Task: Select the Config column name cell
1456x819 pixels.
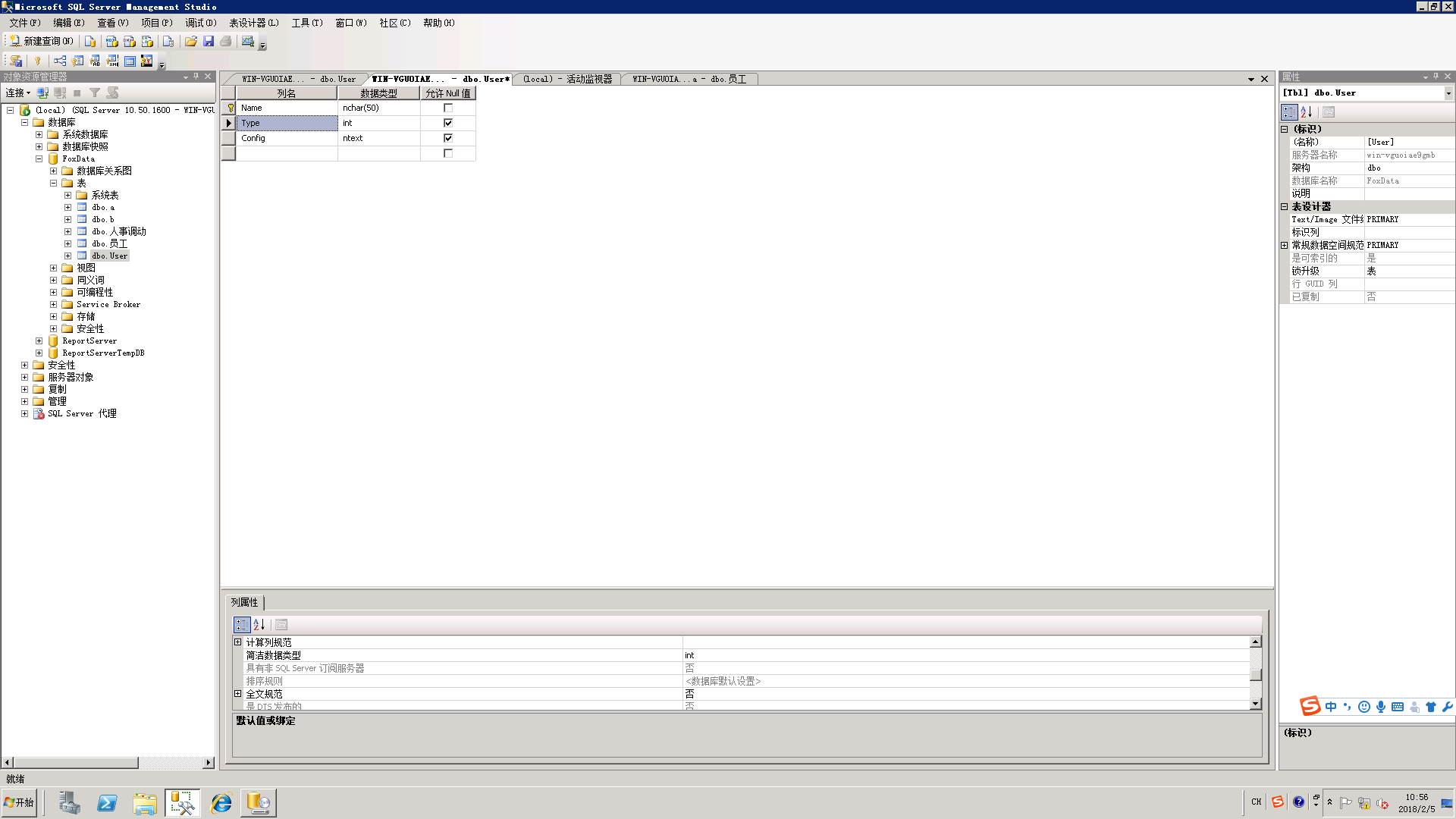Action: pyautogui.click(x=287, y=138)
